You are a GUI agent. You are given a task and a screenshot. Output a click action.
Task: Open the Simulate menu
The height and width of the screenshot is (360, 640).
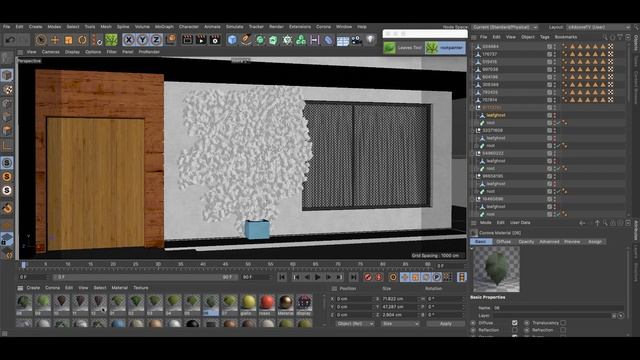click(234, 27)
